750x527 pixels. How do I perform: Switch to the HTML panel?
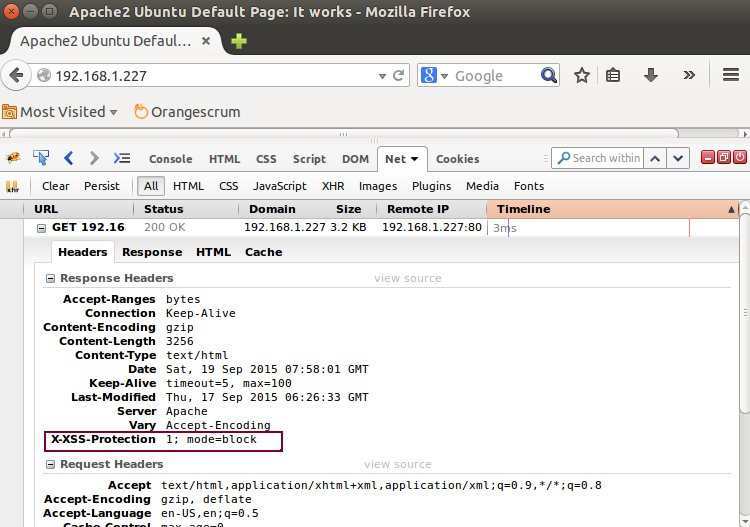click(224, 159)
